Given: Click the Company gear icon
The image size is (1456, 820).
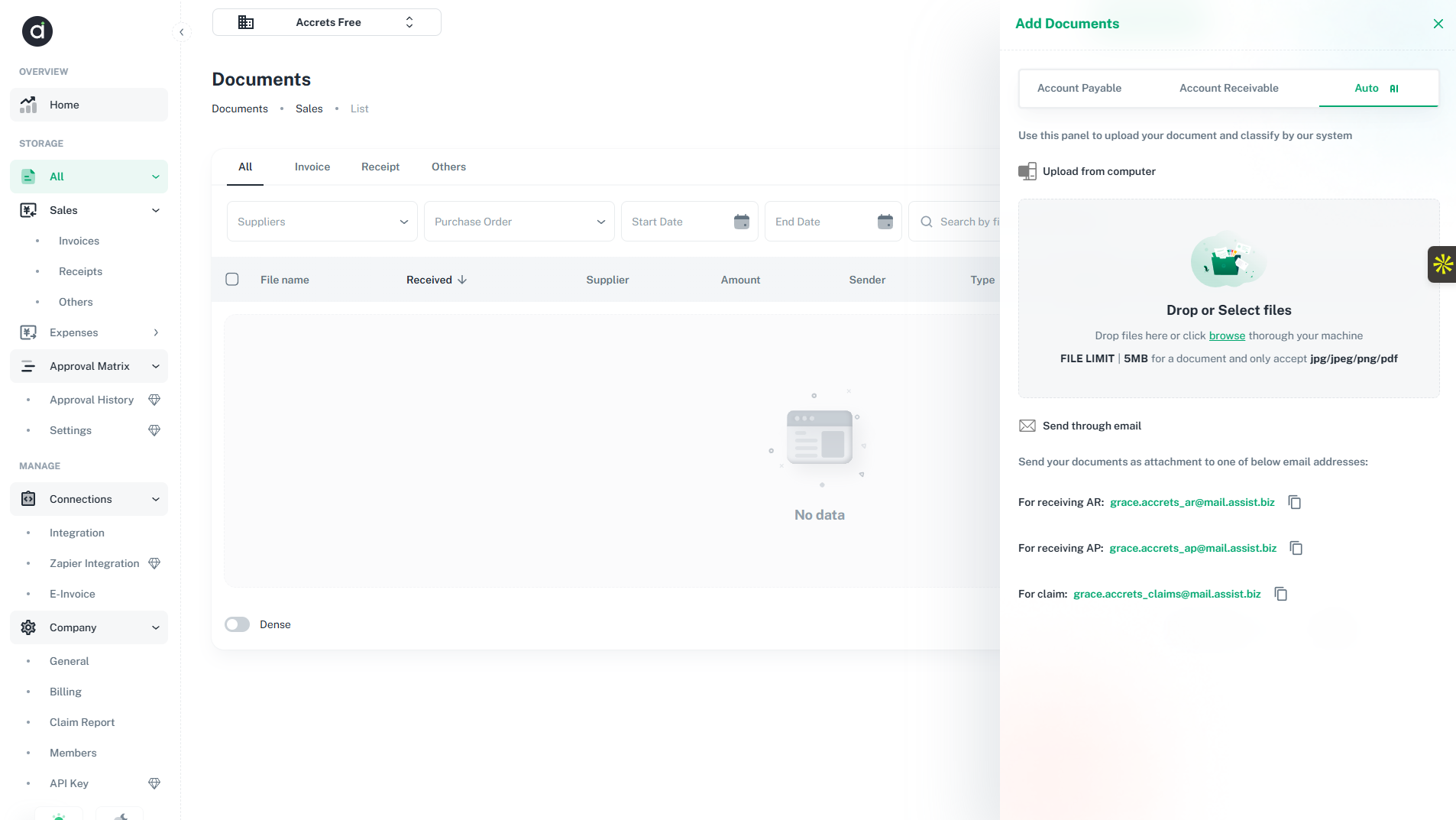Looking at the screenshot, I should pos(28,627).
